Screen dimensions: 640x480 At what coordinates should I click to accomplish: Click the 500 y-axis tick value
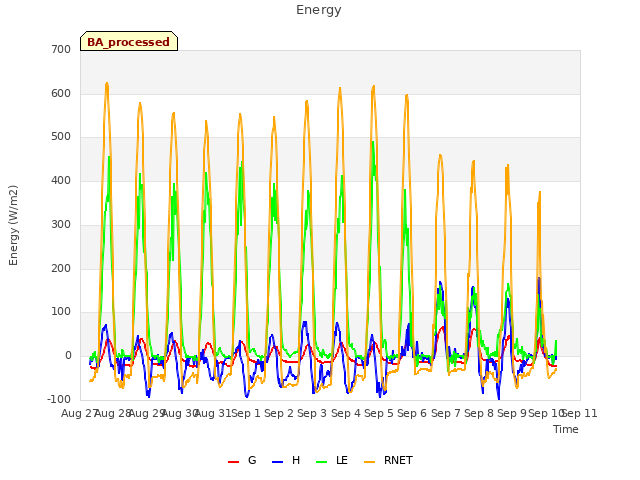coord(61,137)
